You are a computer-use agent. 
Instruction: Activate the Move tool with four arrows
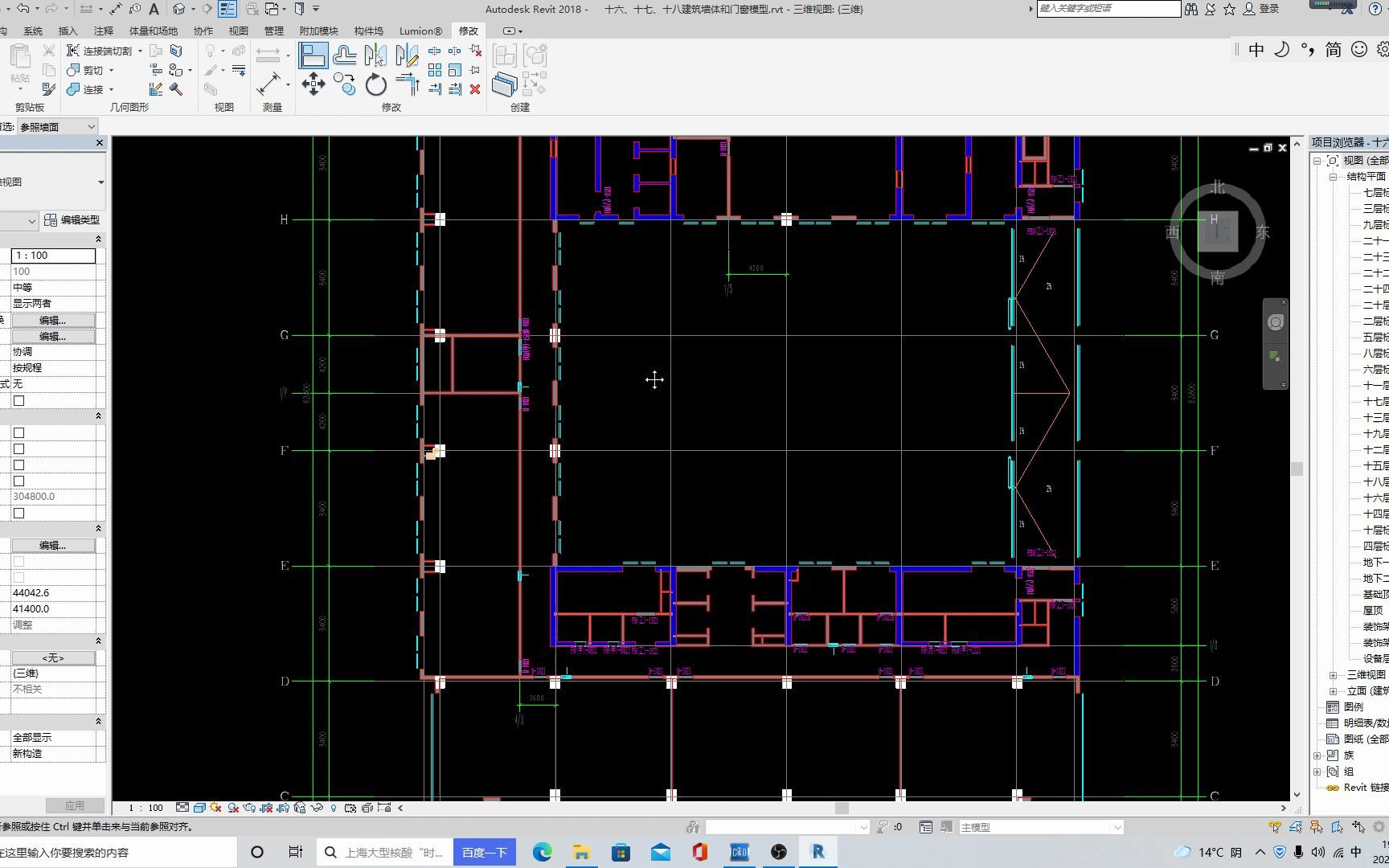[x=313, y=84]
